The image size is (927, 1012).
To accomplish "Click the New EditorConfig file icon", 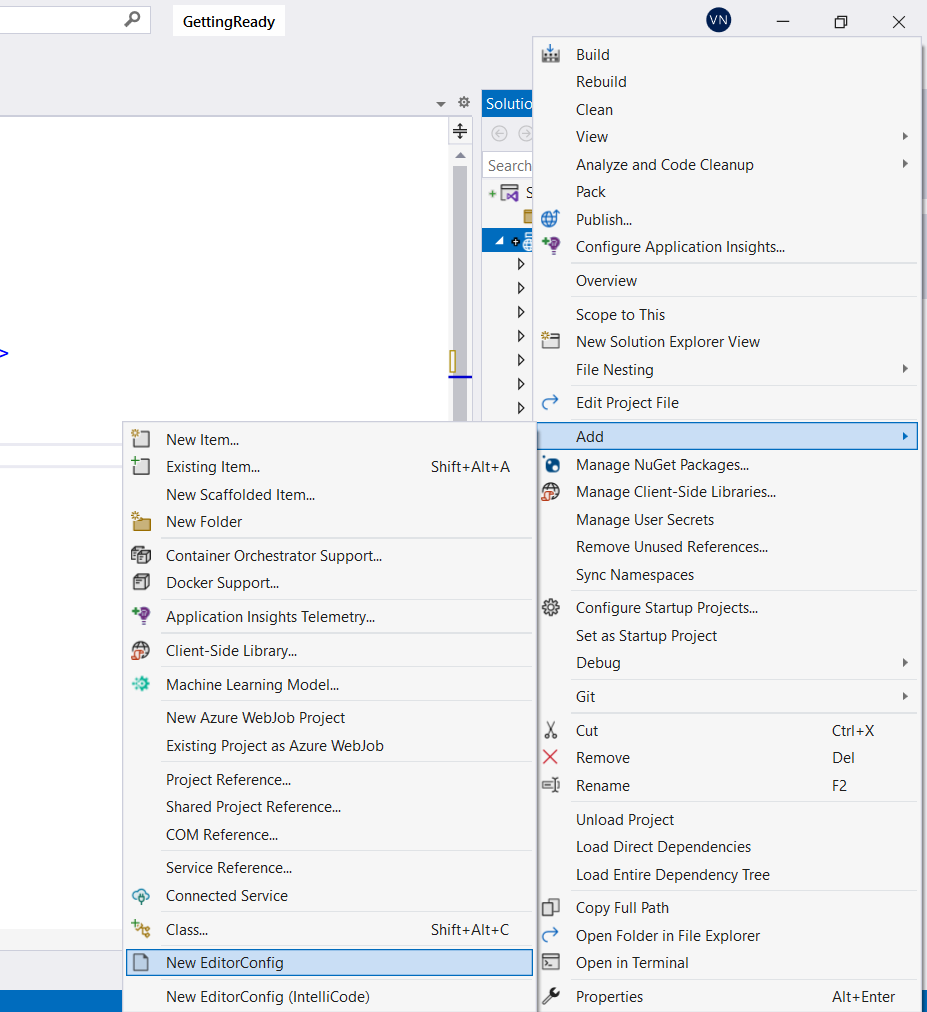I will [x=141, y=962].
